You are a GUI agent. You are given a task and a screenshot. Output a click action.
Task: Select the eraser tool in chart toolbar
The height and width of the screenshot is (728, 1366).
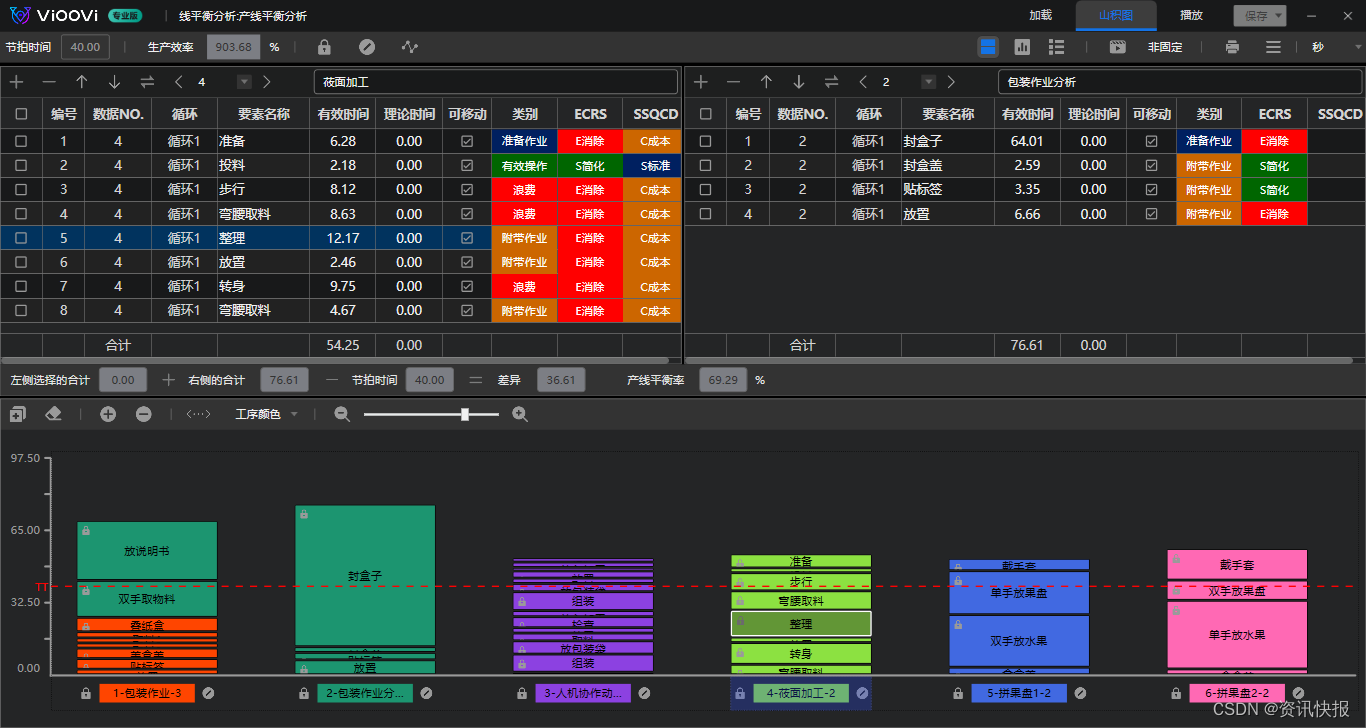[54, 414]
